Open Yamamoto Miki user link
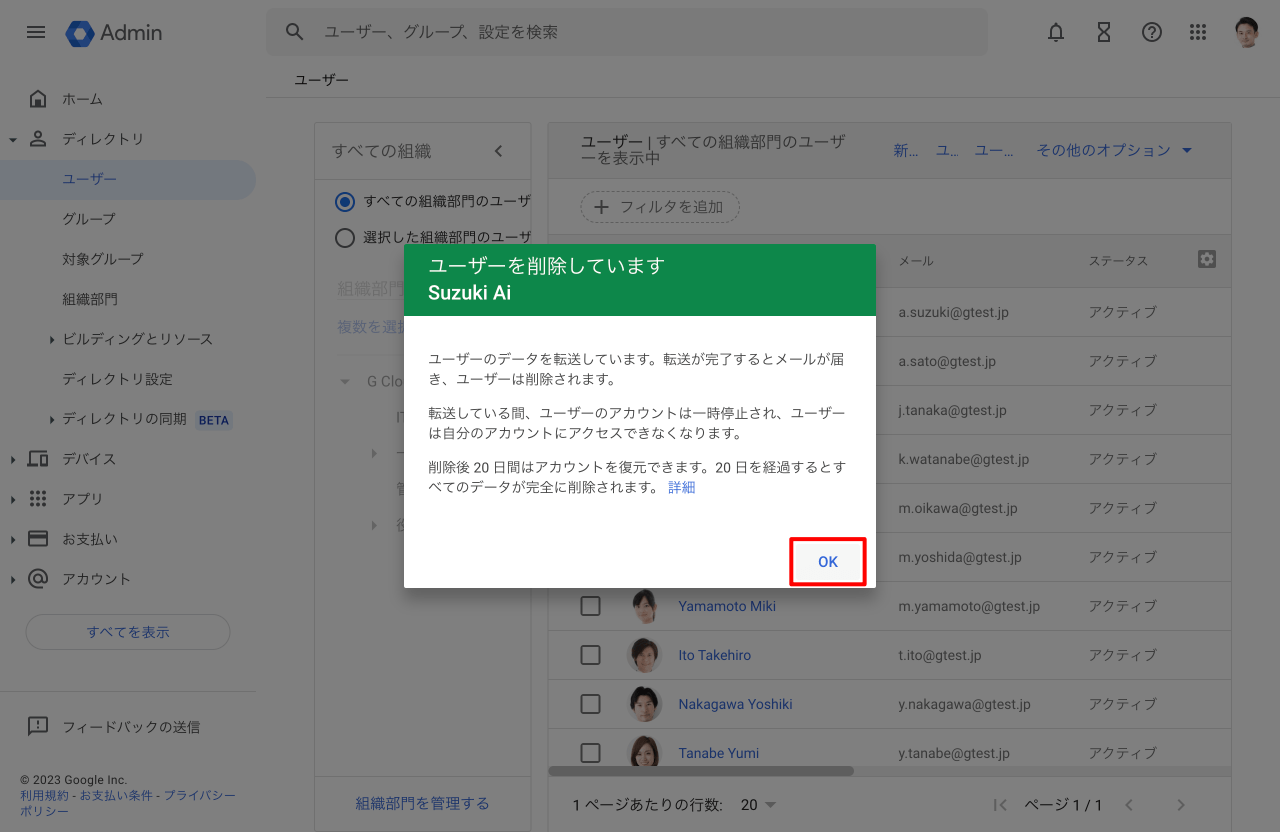 point(727,606)
